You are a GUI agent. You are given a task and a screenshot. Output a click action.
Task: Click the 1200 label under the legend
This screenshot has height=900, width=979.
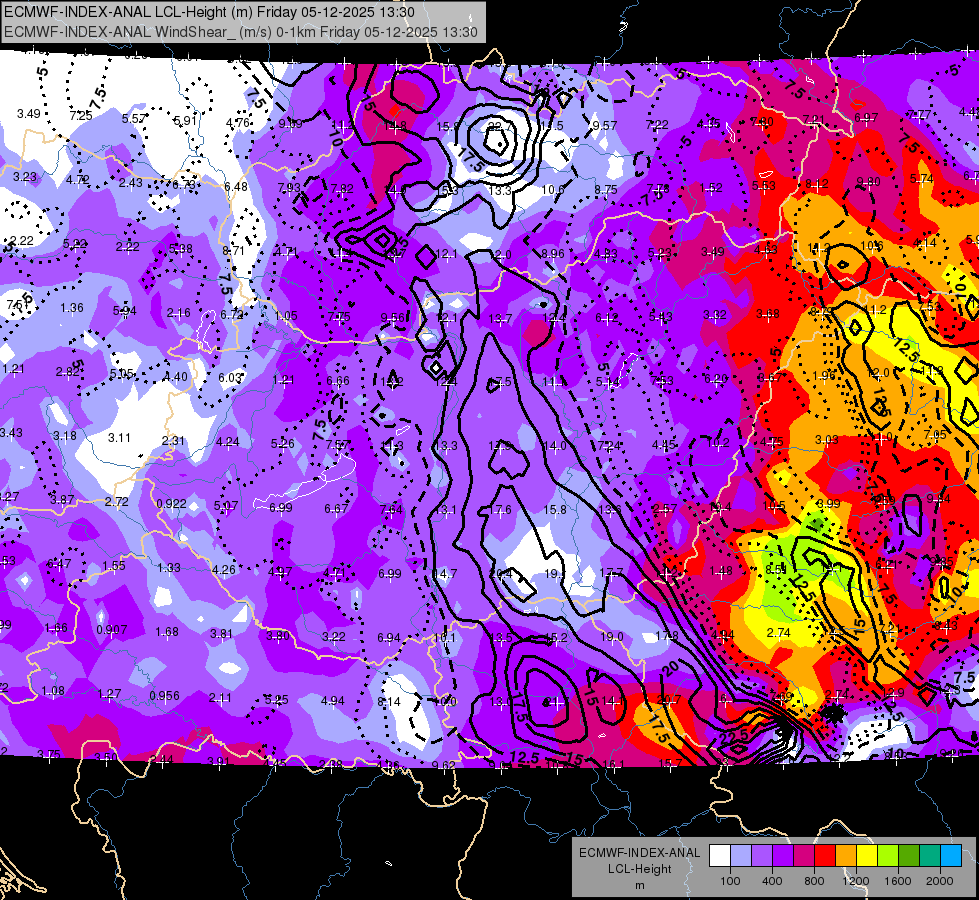coord(856,881)
